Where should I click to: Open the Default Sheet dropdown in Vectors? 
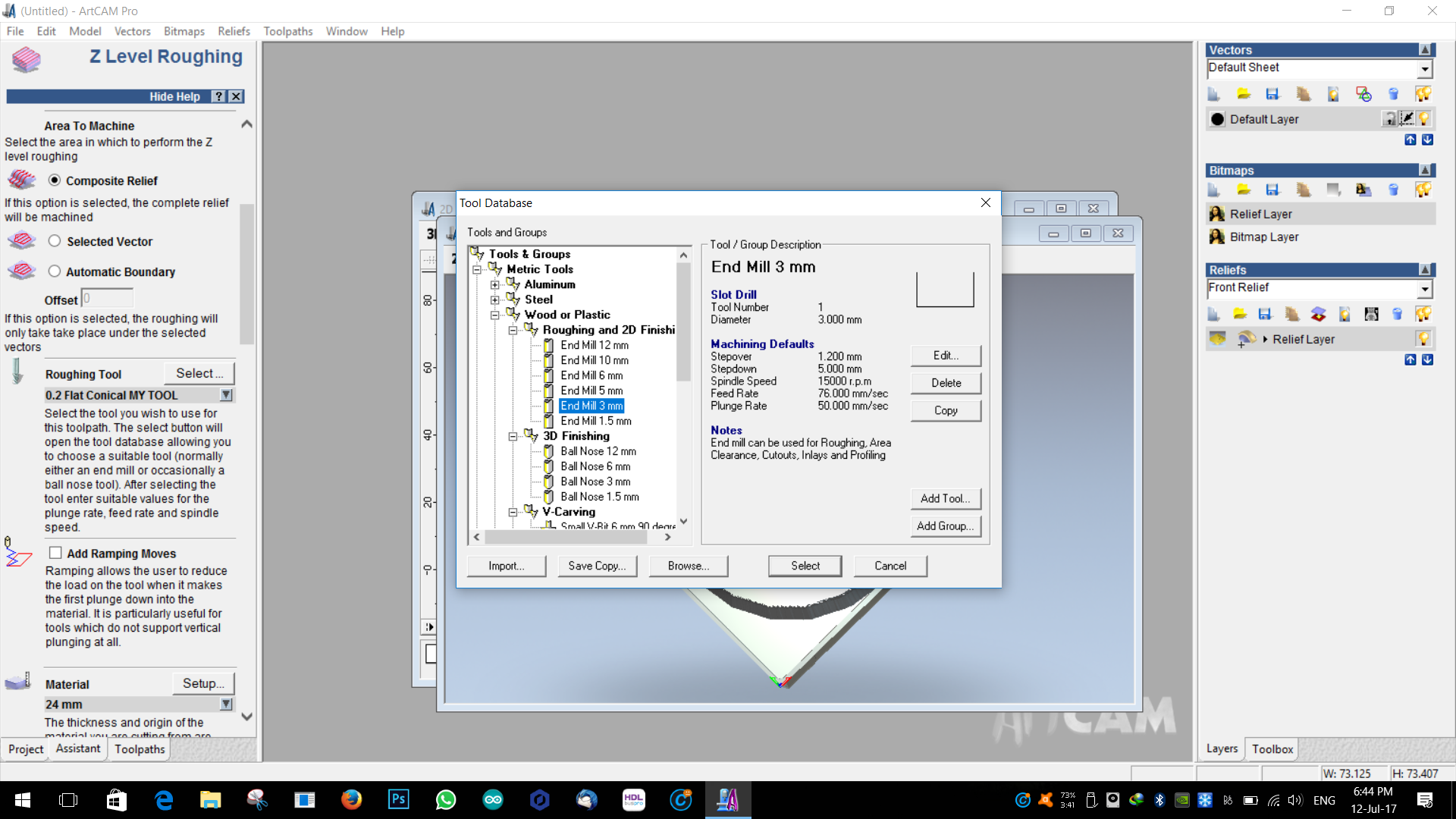[x=1425, y=69]
